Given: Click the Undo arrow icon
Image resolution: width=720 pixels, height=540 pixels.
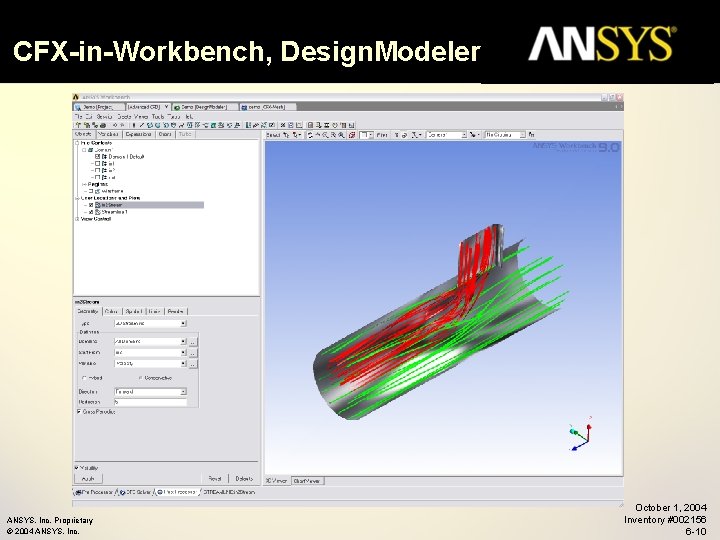Looking at the screenshot, I should click(115, 125).
